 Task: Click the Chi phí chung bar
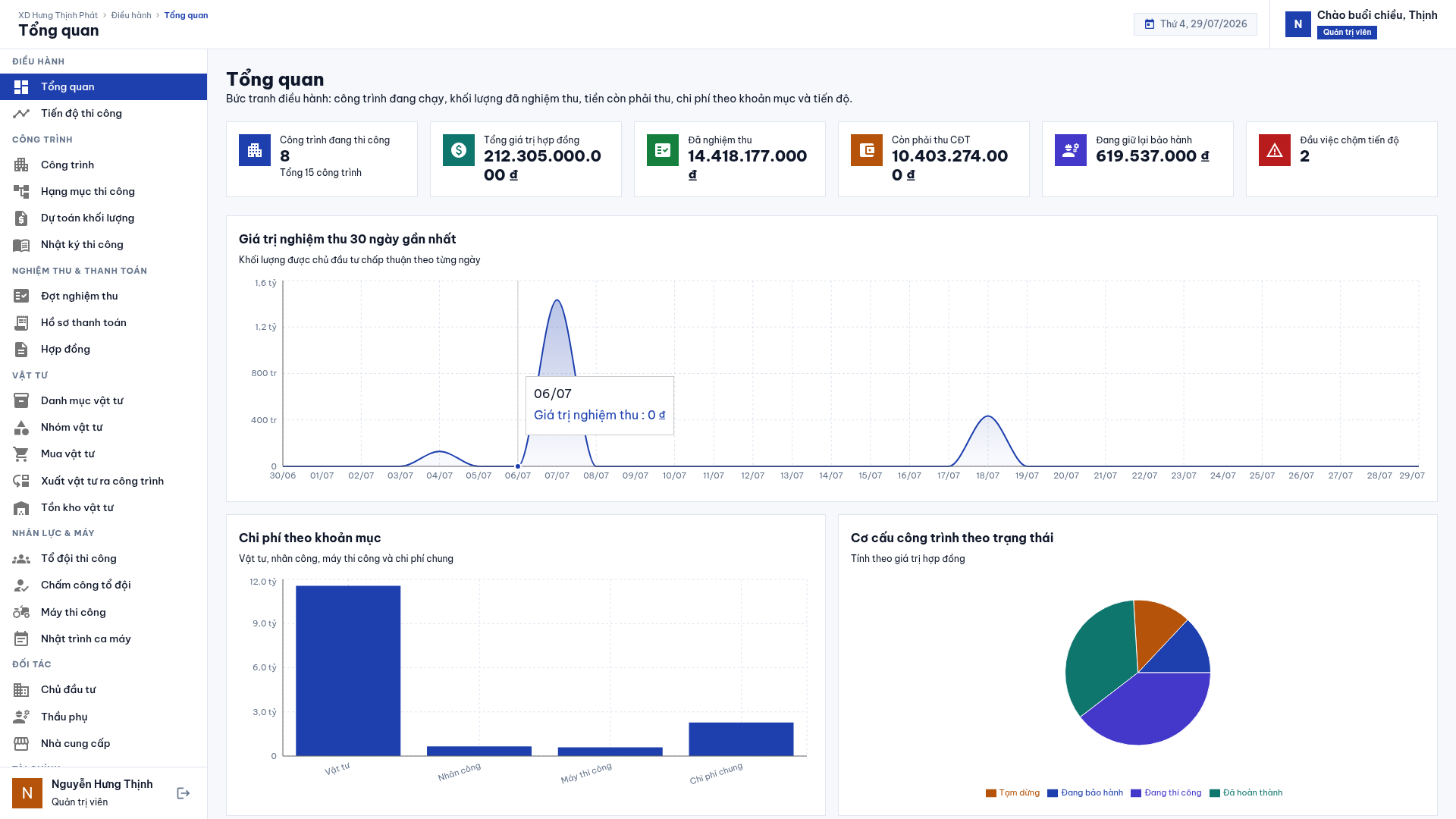741,739
